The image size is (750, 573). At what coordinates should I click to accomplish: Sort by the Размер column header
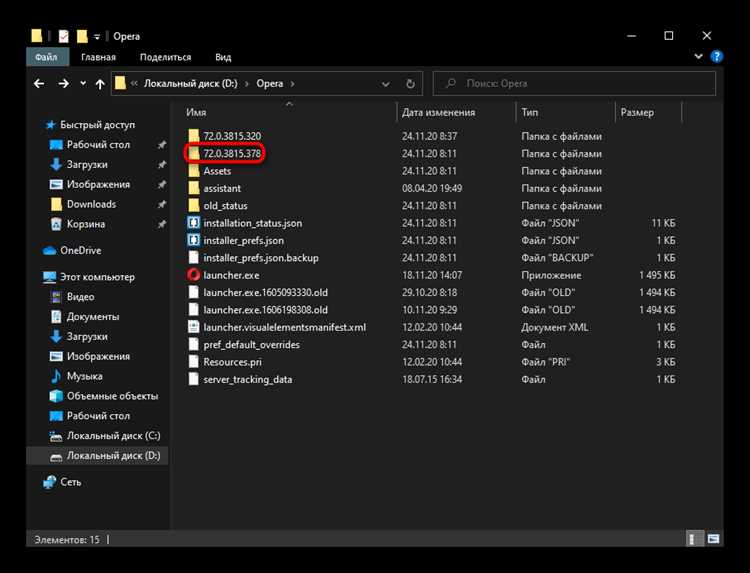[637, 112]
